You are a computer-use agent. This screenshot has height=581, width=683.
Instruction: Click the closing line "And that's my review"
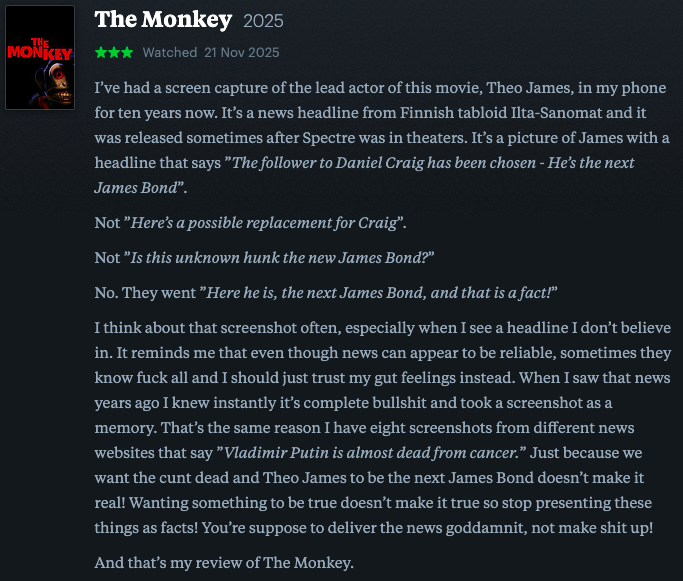tap(222, 562)
